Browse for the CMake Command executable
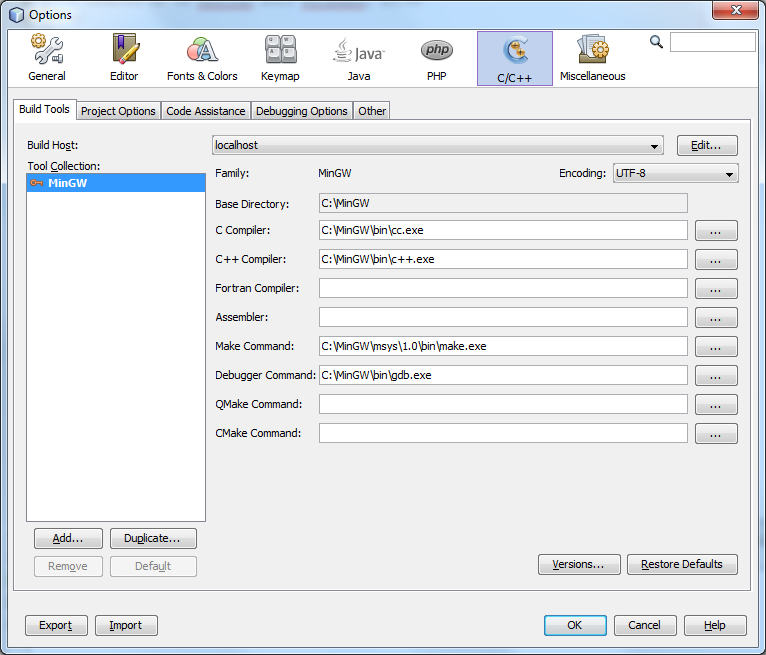The width and height of the screenshot is (766, 655). (x=716, y=434)
